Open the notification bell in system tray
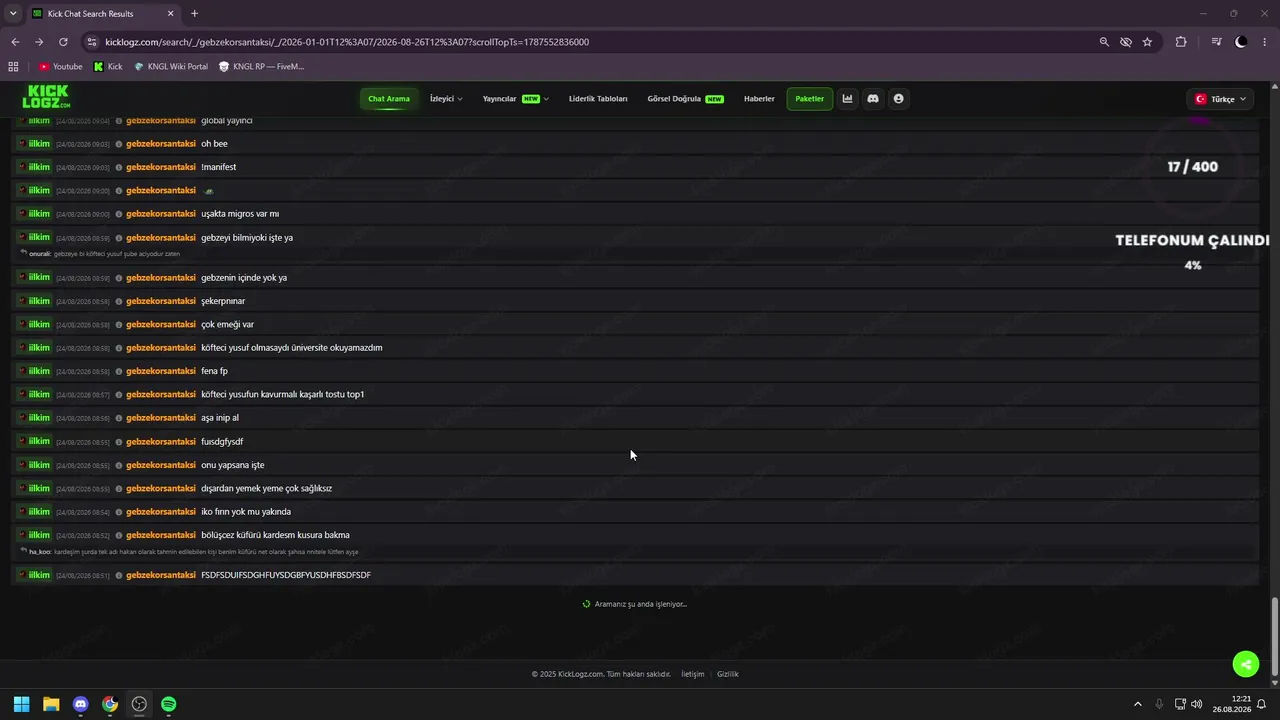 tap(1261, 704)
